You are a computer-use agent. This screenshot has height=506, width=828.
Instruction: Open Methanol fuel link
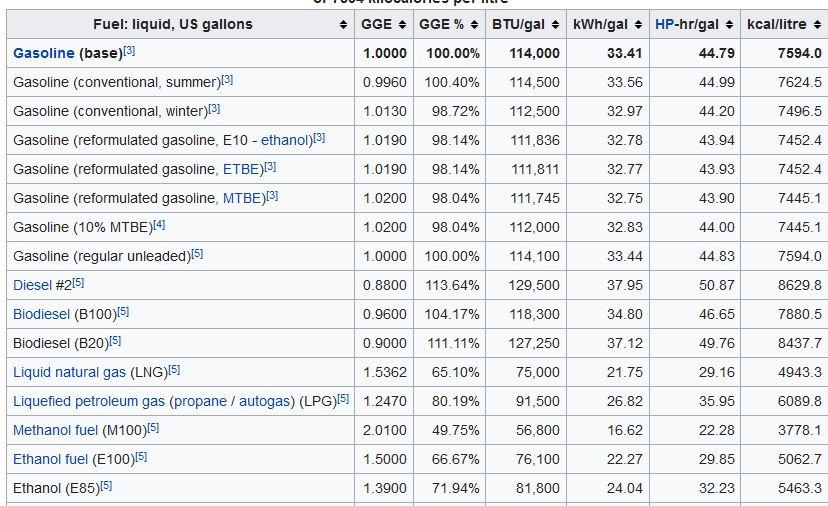point(55,430)
